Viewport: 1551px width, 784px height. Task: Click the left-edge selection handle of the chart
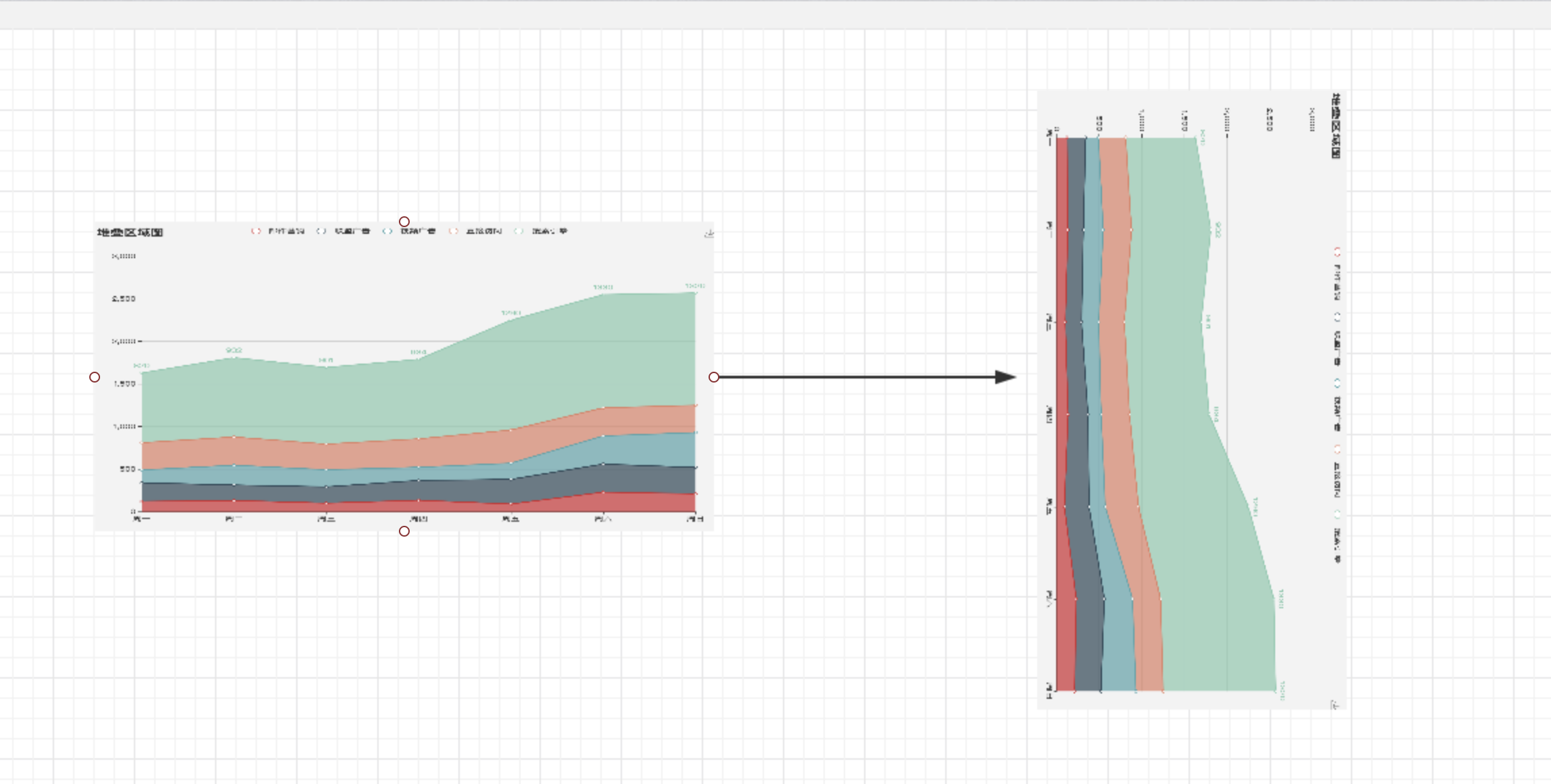pos(95,376)
